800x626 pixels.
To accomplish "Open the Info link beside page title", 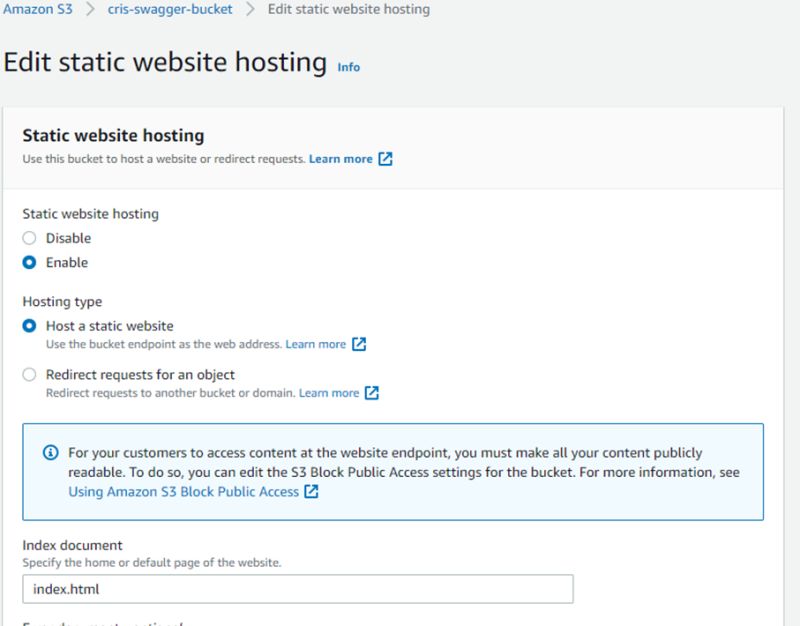I will tap(348, 67).
